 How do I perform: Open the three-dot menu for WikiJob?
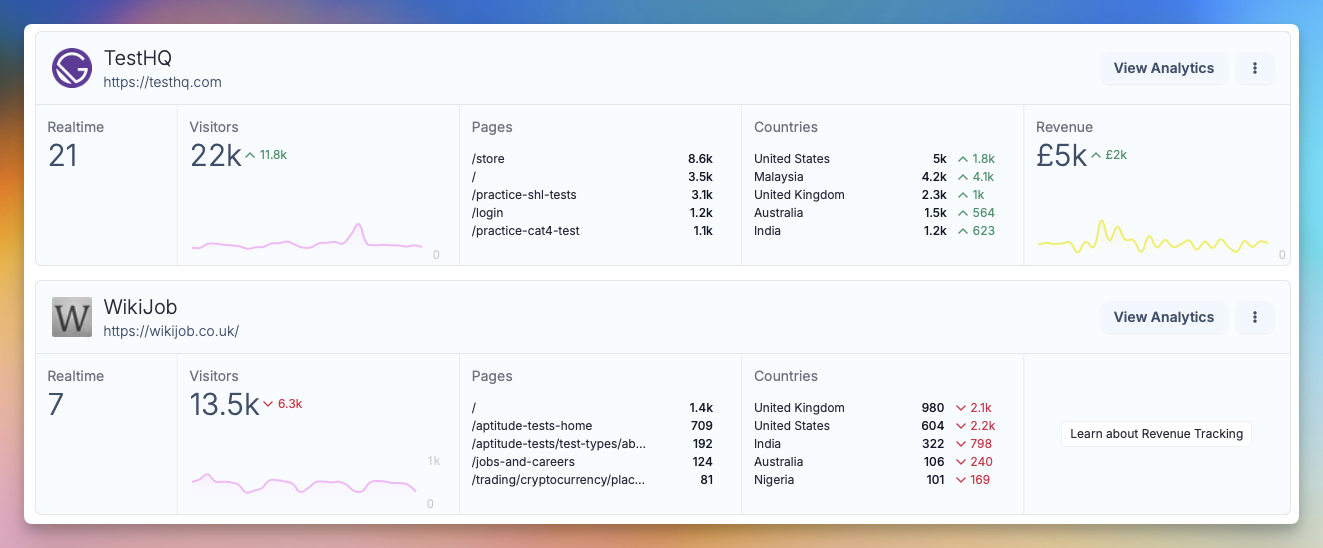1255,317
